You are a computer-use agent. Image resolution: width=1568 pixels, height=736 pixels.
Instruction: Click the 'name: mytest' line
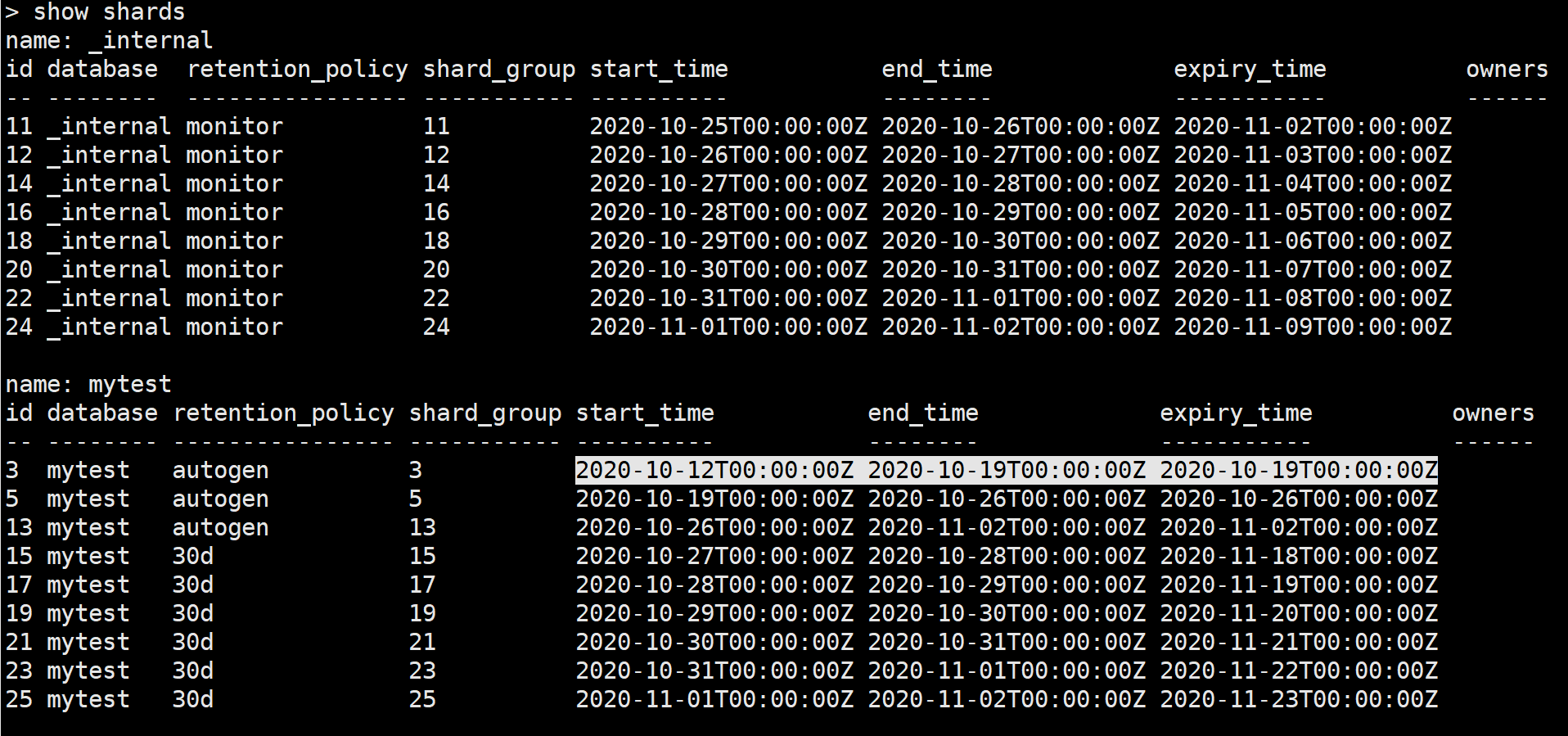pos(88,385)
